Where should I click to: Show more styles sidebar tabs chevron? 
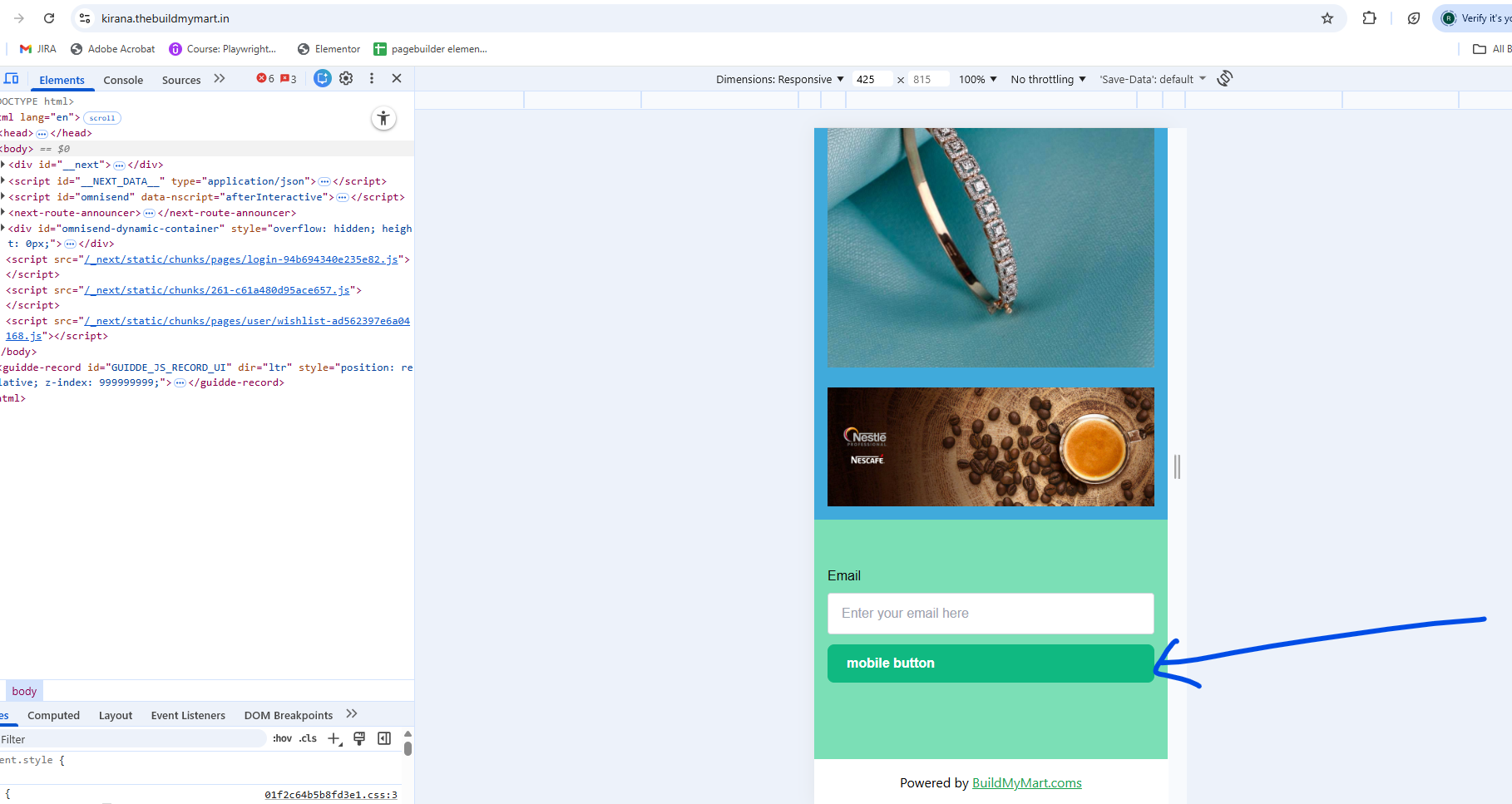[x=352, y=714]
